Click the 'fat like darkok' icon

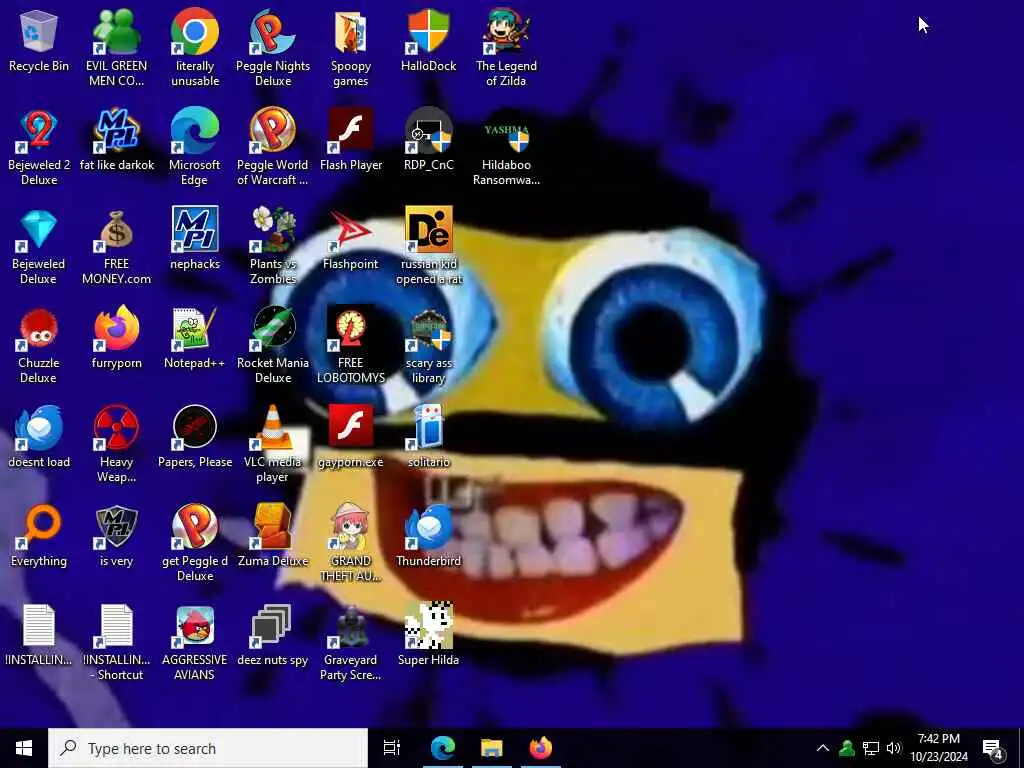coord(116,131)
